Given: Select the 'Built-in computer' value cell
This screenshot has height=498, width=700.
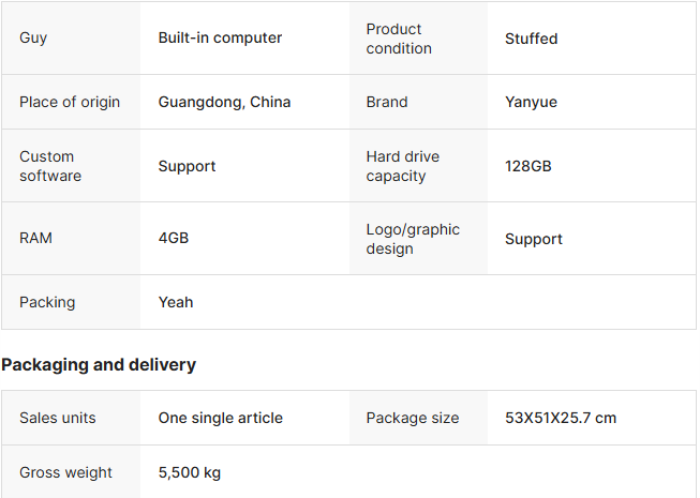Looking at the screenshot, I should 220,38.
